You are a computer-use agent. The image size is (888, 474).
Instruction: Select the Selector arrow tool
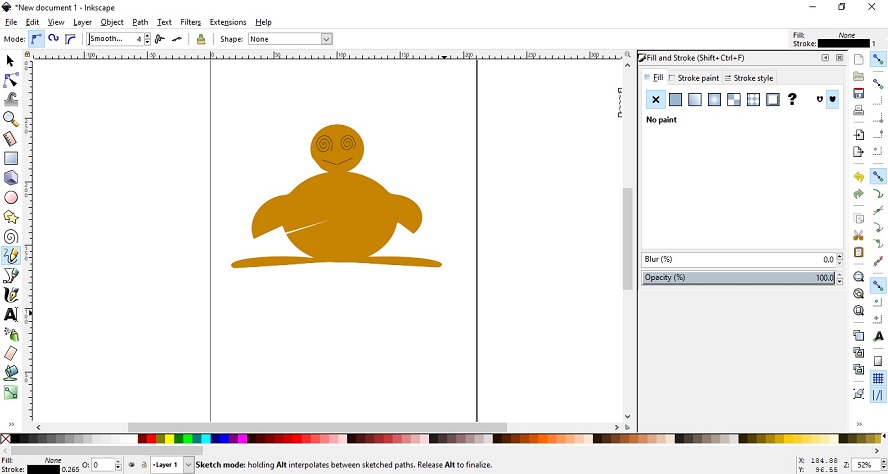pos(10,61)
